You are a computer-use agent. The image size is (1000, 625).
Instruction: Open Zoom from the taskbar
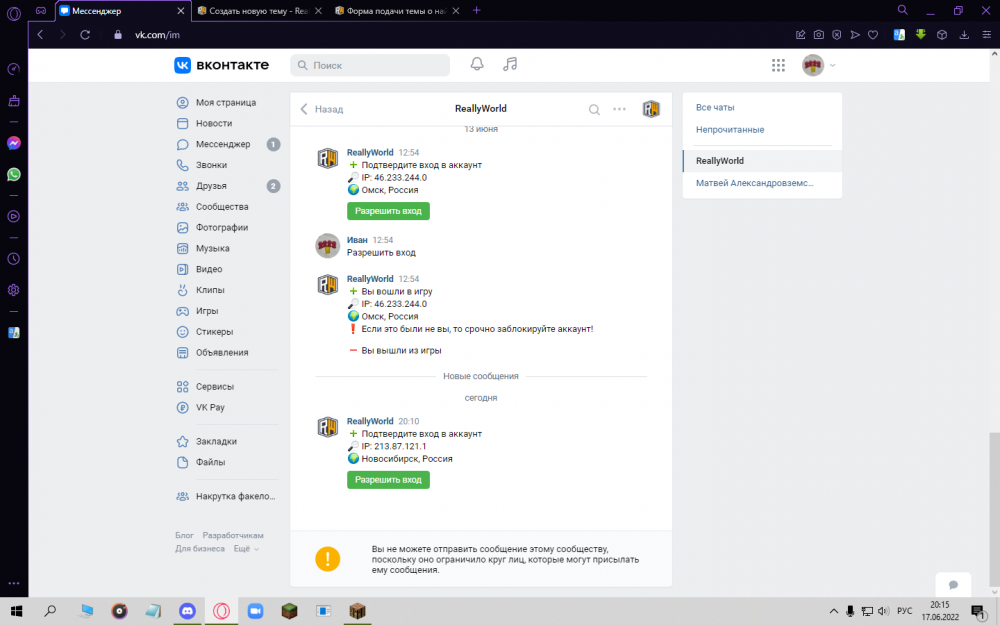click(x=255, y=611)
